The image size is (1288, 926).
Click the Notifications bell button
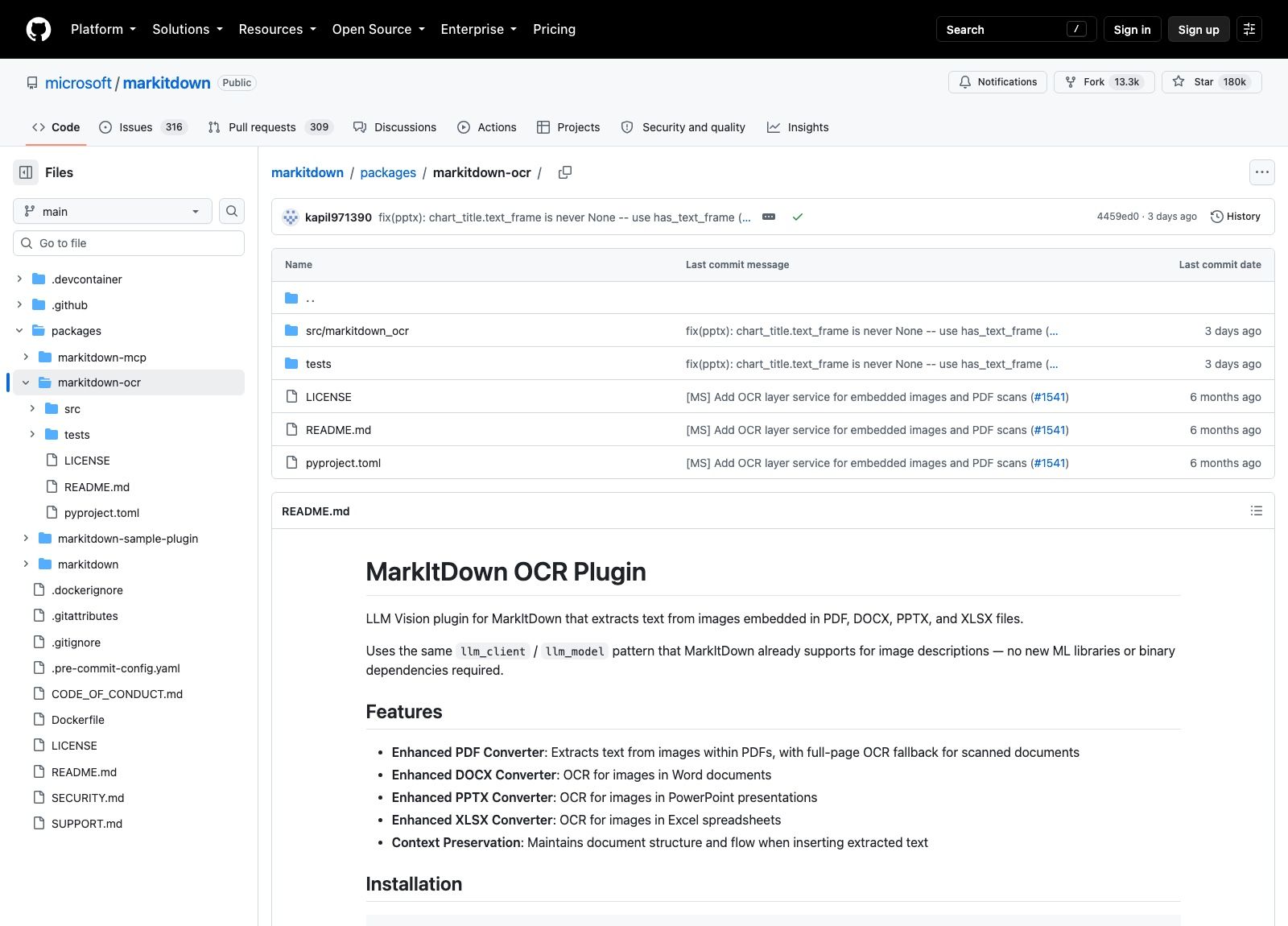tap(997, 82)
